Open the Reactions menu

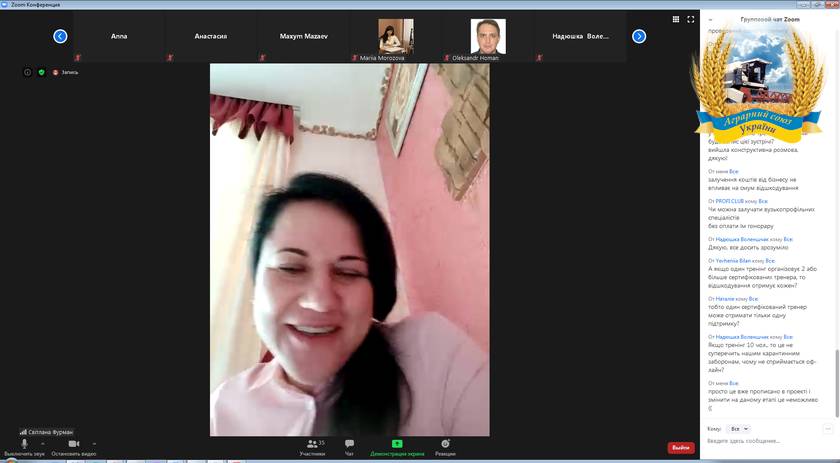445,447
